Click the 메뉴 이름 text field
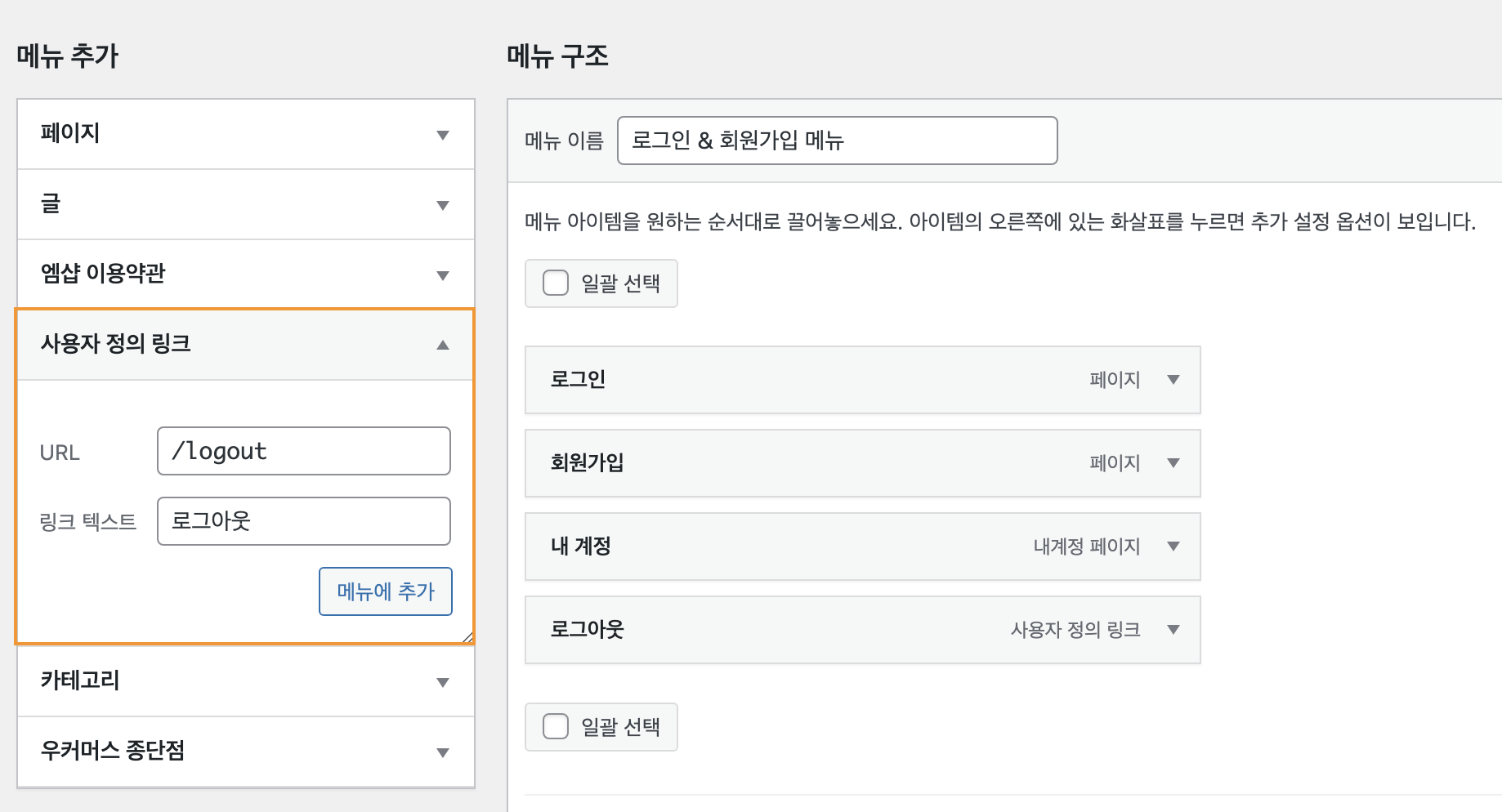The width and height of the screenshot is (1502, 812). click(x=837, y=141)
